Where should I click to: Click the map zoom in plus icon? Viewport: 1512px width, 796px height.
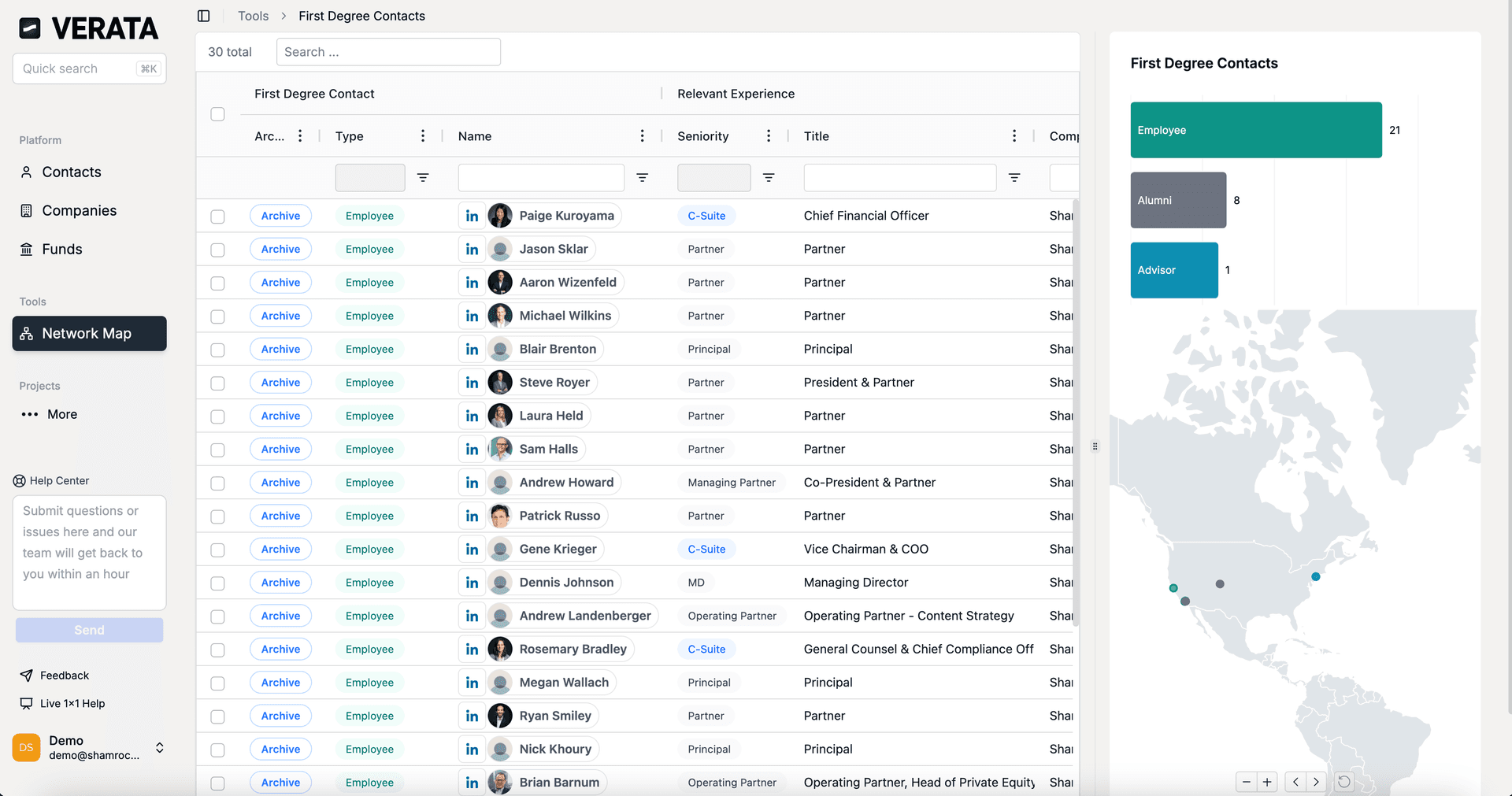(x=1267, y=782)
